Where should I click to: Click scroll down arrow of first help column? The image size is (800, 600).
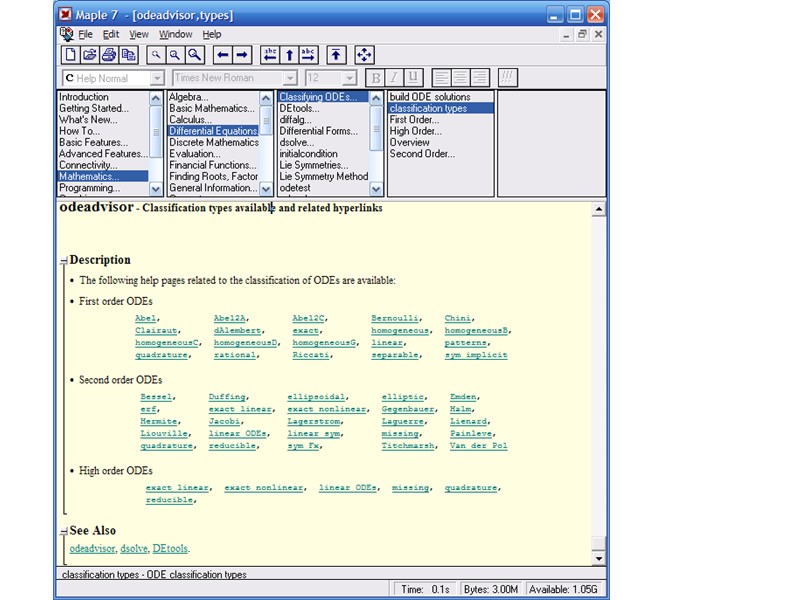(x=156, y=189)
